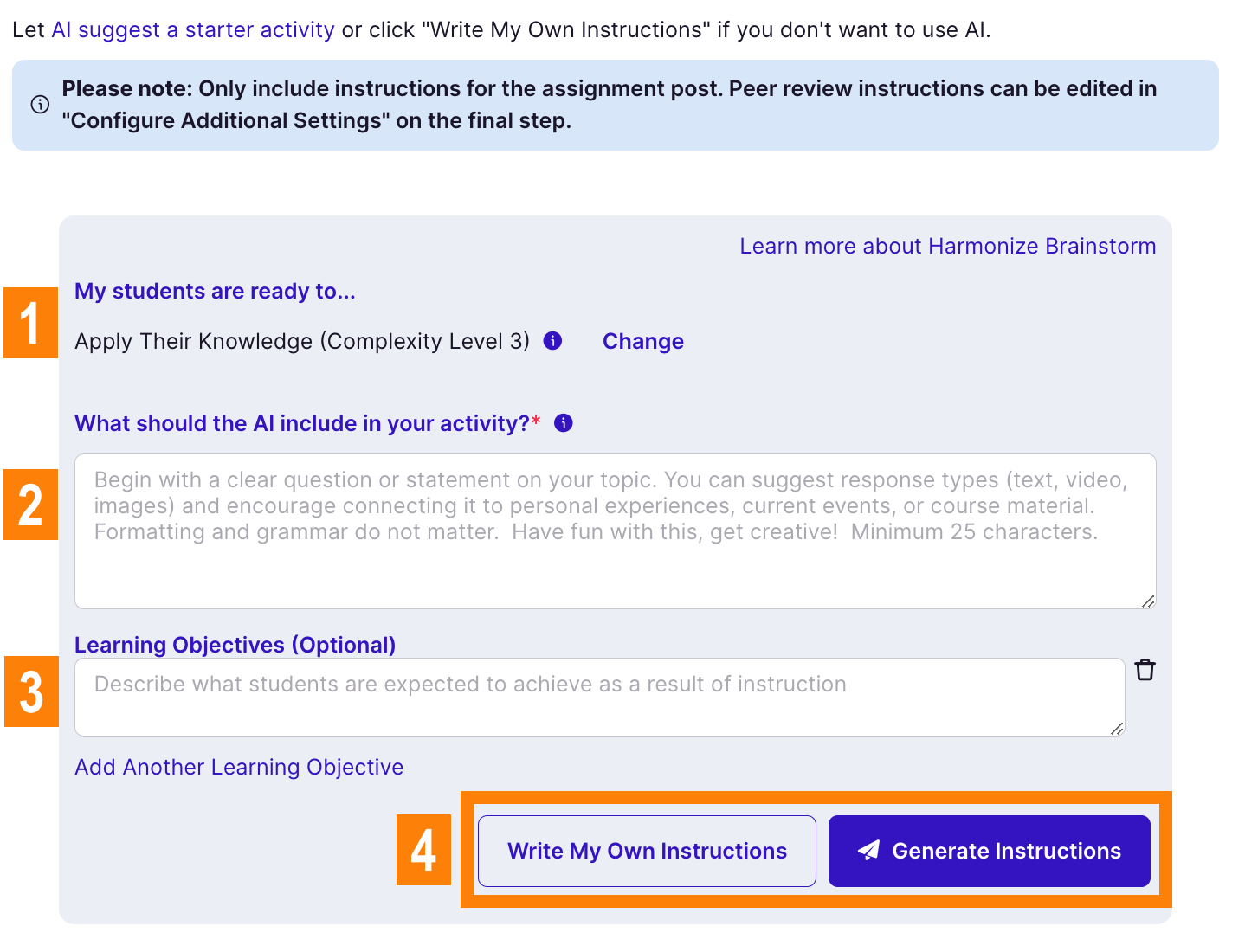This screenshot has height=952, width=1245.
Task: Focus the AI activity description text box
Action: tap(615, 531)
